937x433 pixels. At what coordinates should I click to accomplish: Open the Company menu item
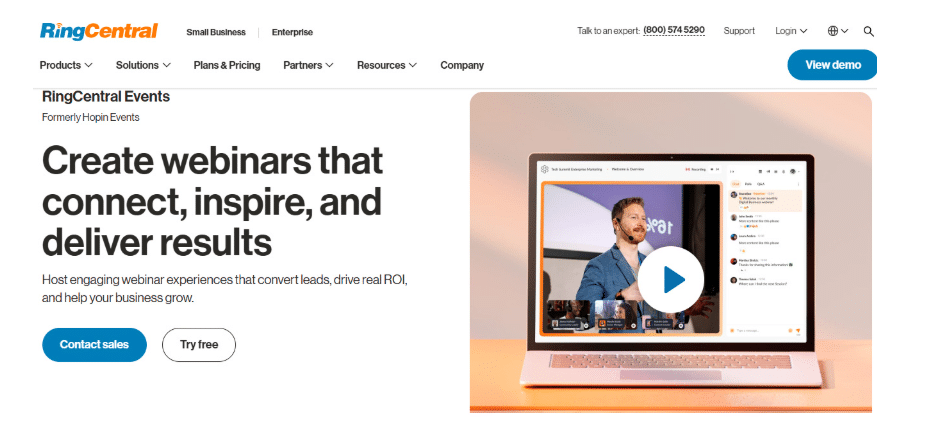click(462, 65)
